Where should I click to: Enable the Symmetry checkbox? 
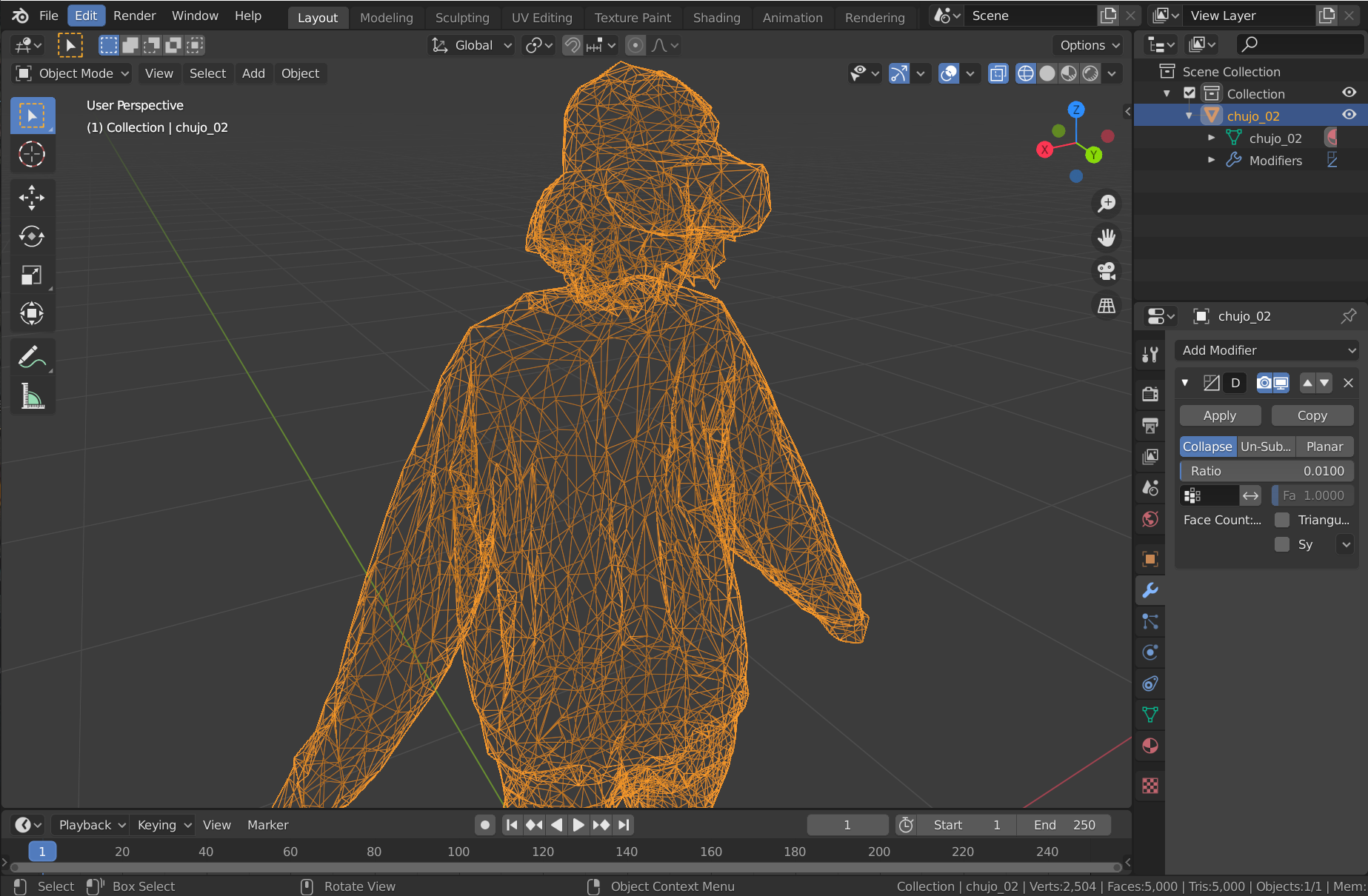click(1282, 544)
